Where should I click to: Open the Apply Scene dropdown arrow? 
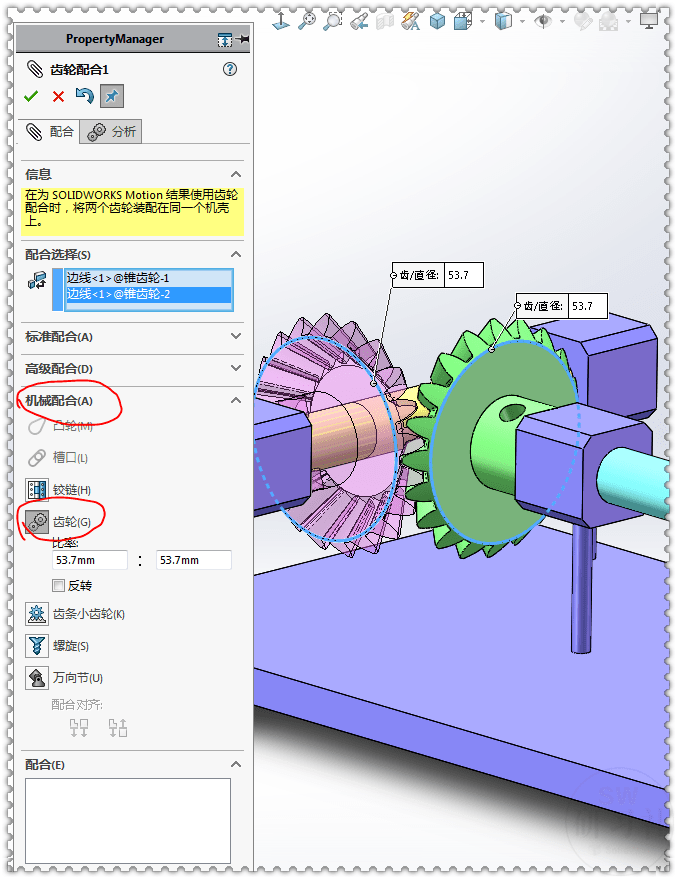click(x=628, y=22)
